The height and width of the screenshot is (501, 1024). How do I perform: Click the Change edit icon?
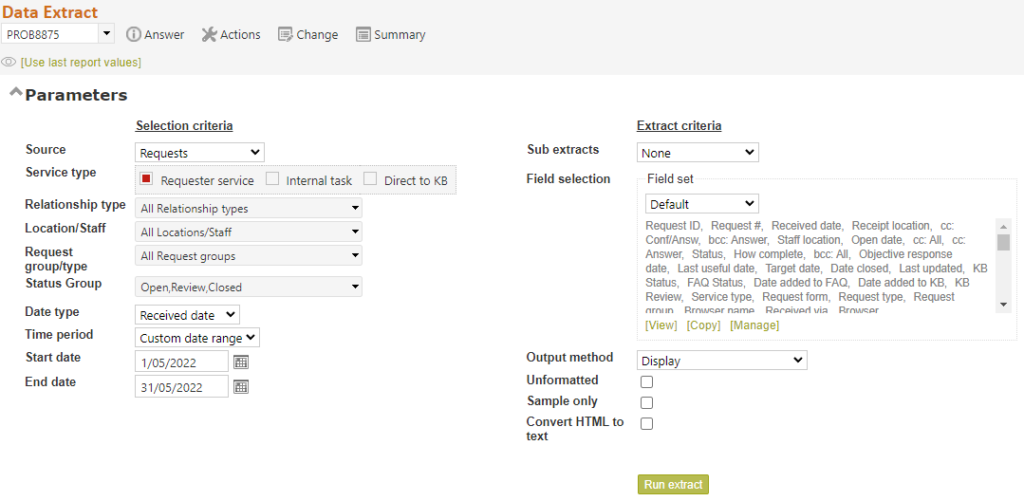click(285, 35)
